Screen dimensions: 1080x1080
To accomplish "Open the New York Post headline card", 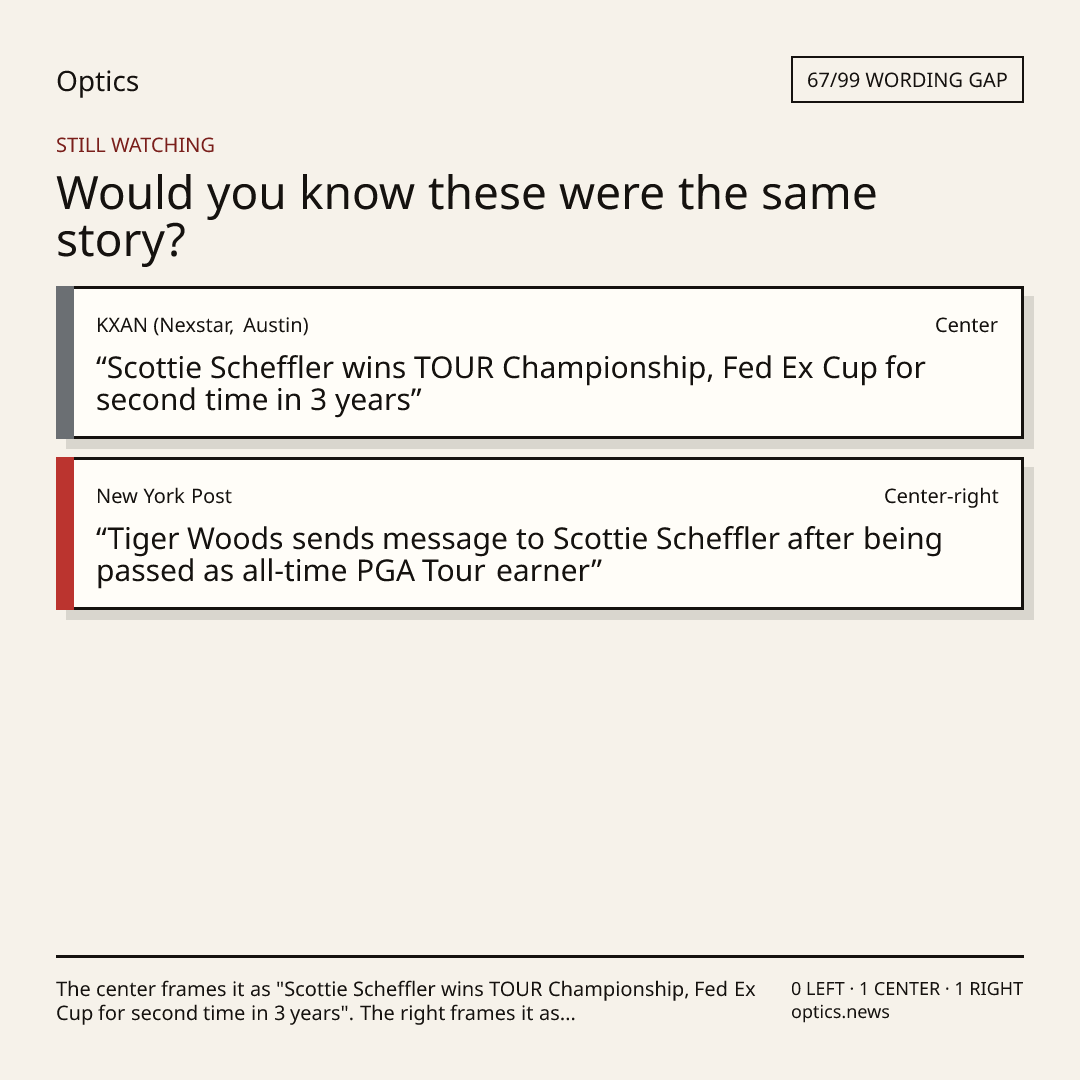I will pos(540,533).
